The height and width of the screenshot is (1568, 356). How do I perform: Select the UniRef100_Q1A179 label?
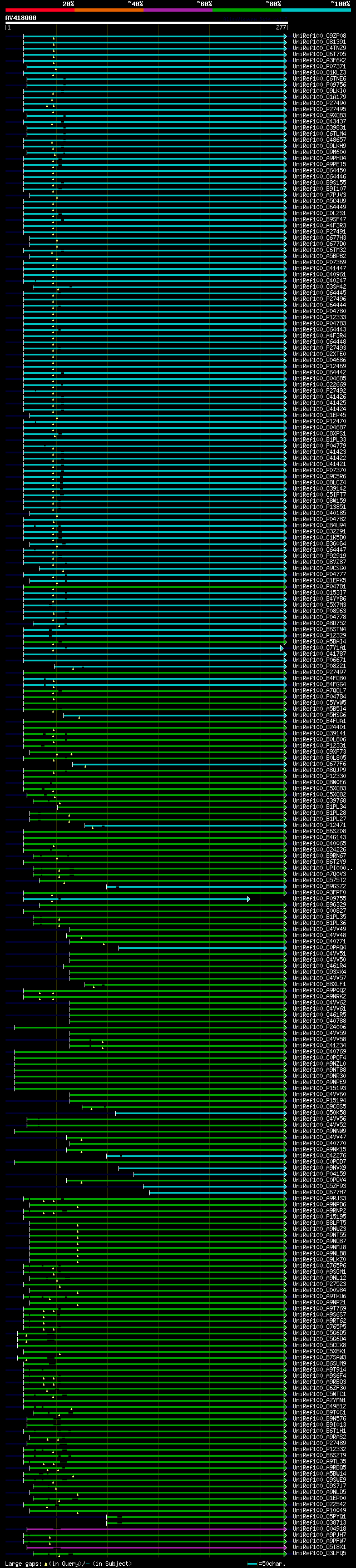[x=319, y=97]
